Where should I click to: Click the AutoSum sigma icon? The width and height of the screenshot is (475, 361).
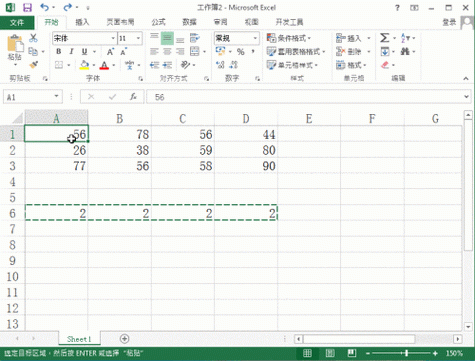click(384, 38)
